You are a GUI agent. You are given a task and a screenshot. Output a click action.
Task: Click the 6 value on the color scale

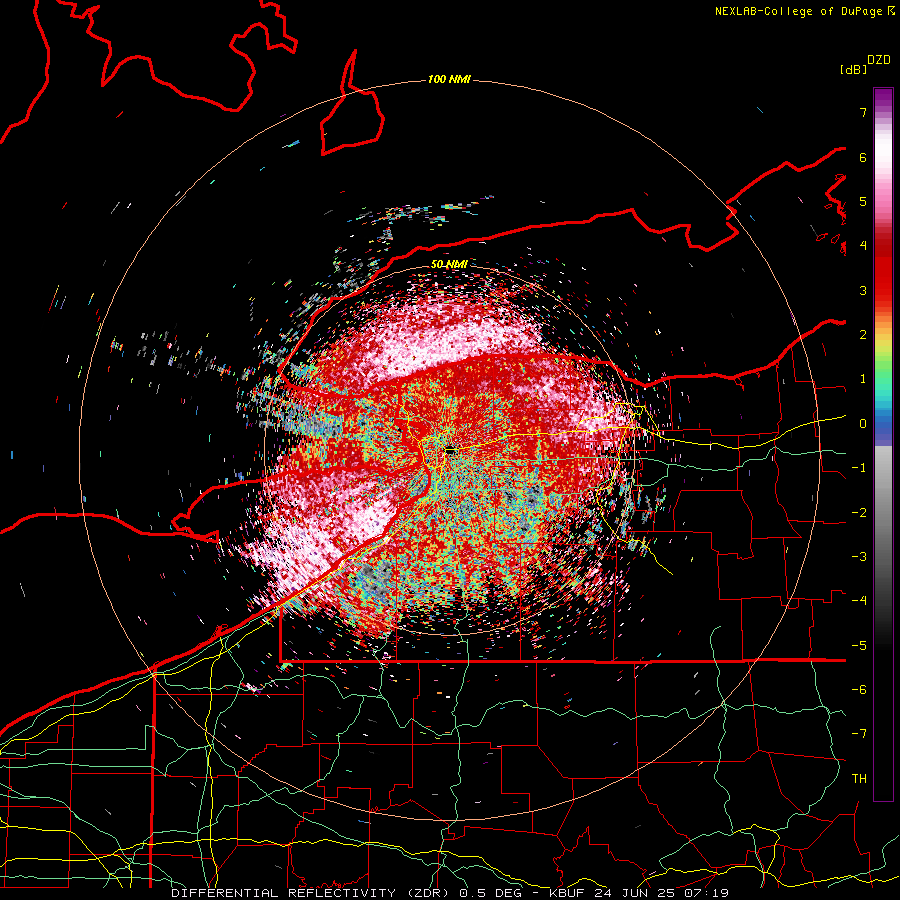[x=863, y=157]
